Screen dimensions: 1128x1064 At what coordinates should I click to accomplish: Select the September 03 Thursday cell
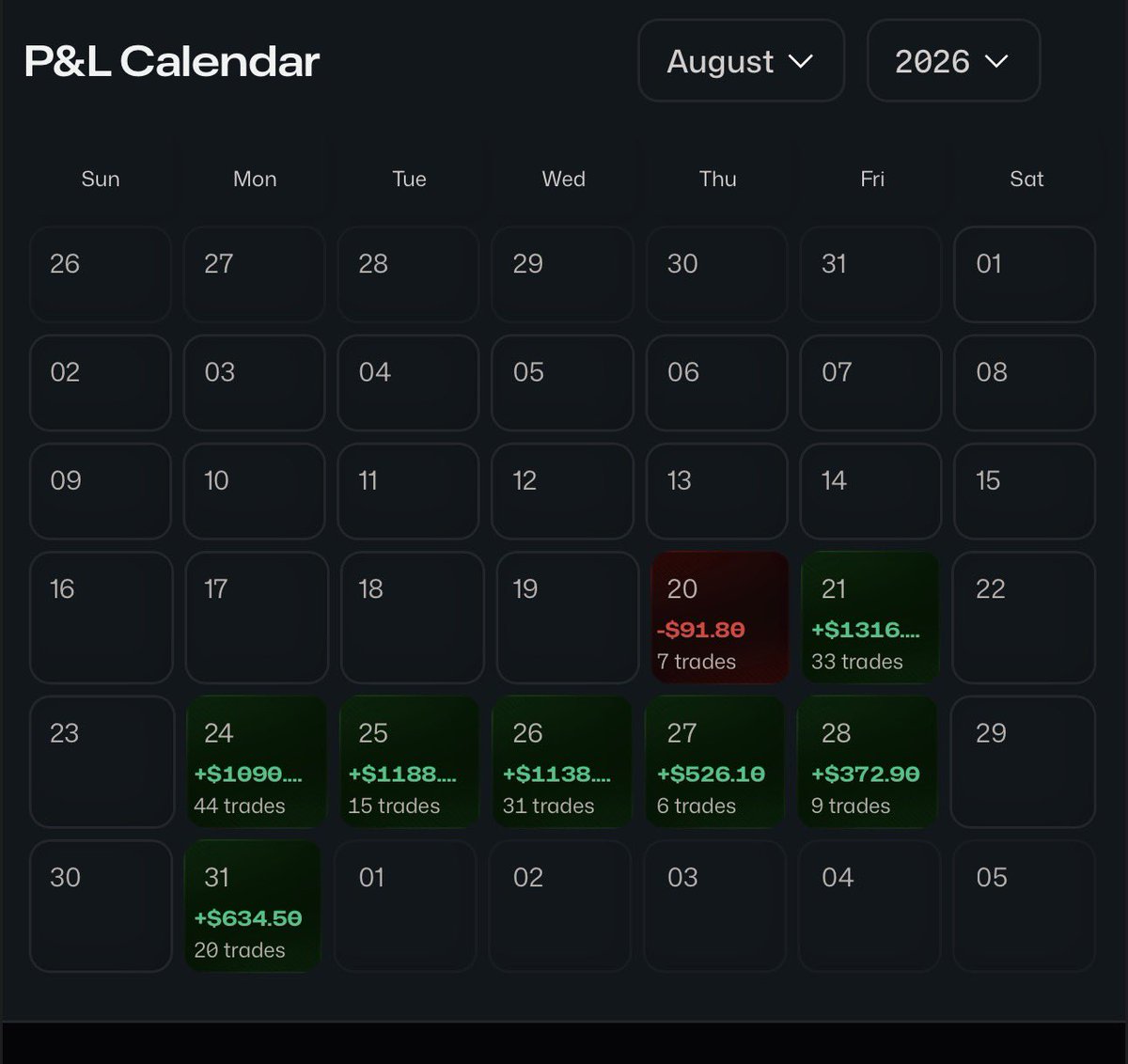[715, 906]
